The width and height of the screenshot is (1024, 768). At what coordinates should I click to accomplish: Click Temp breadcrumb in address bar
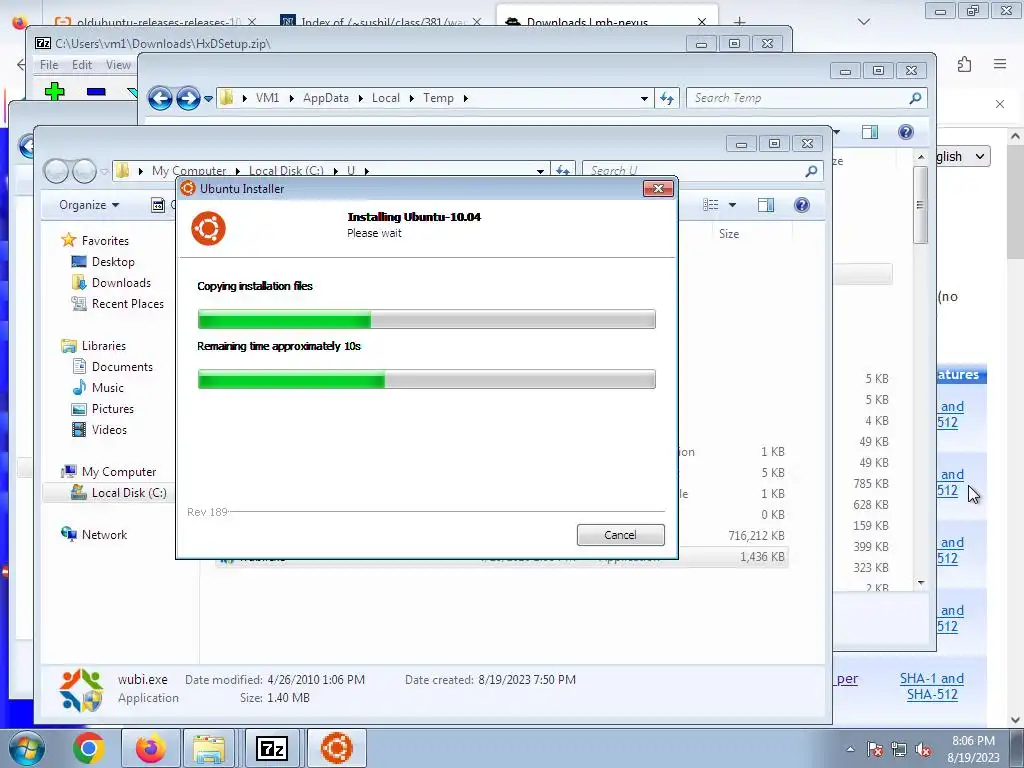438,98
